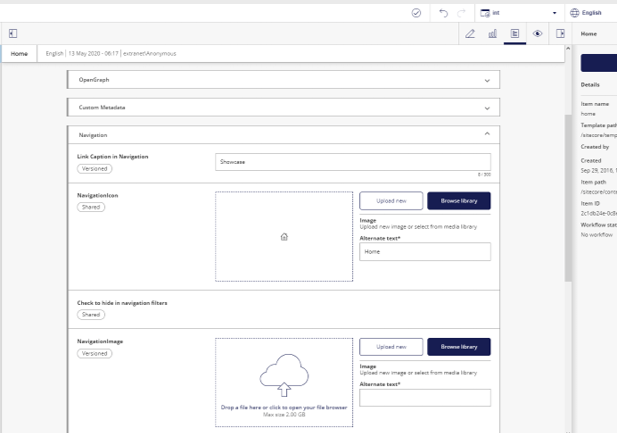Open the analytics bar chart view

tap(493, 34)
